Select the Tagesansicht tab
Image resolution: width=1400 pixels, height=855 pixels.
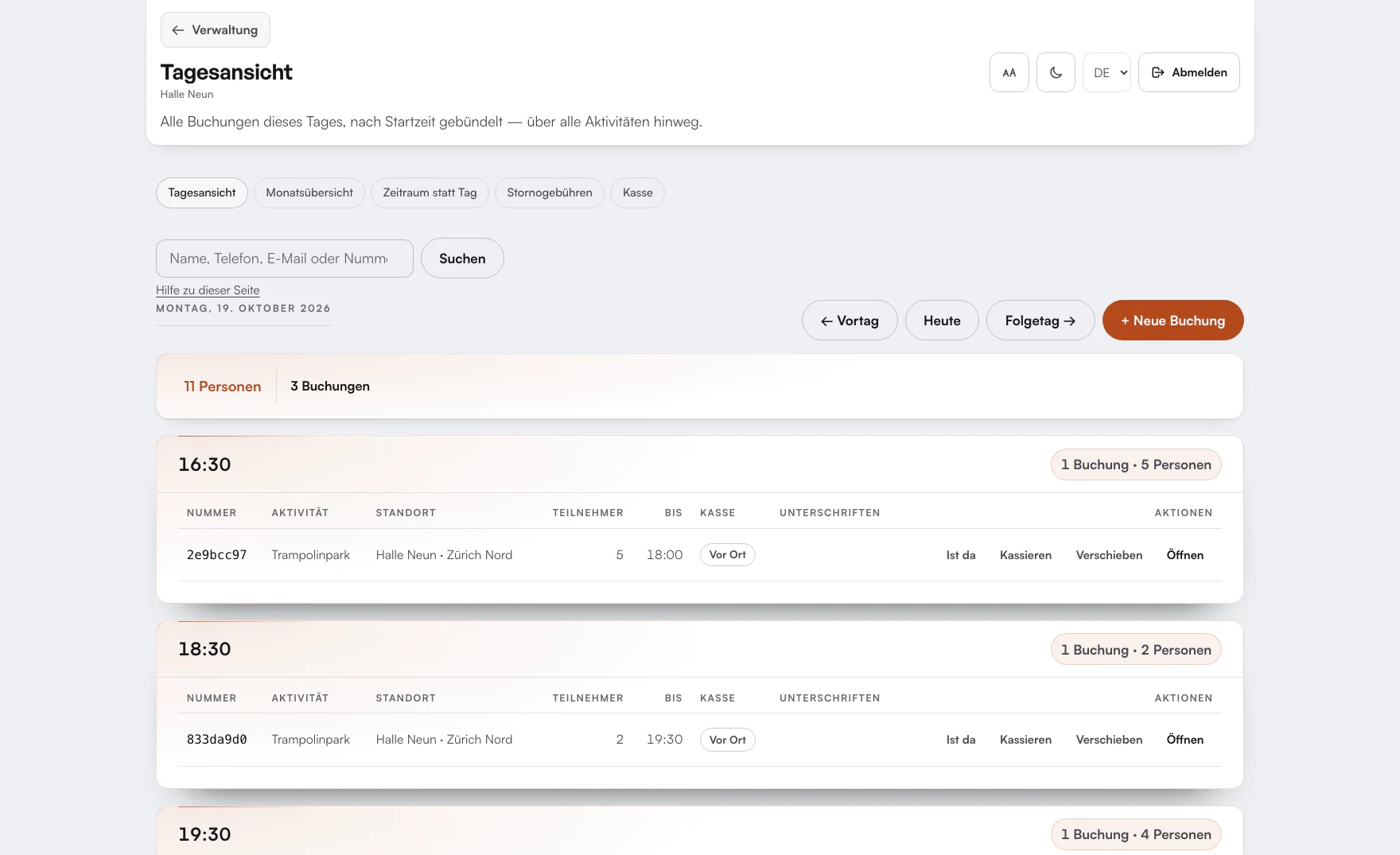202,192
